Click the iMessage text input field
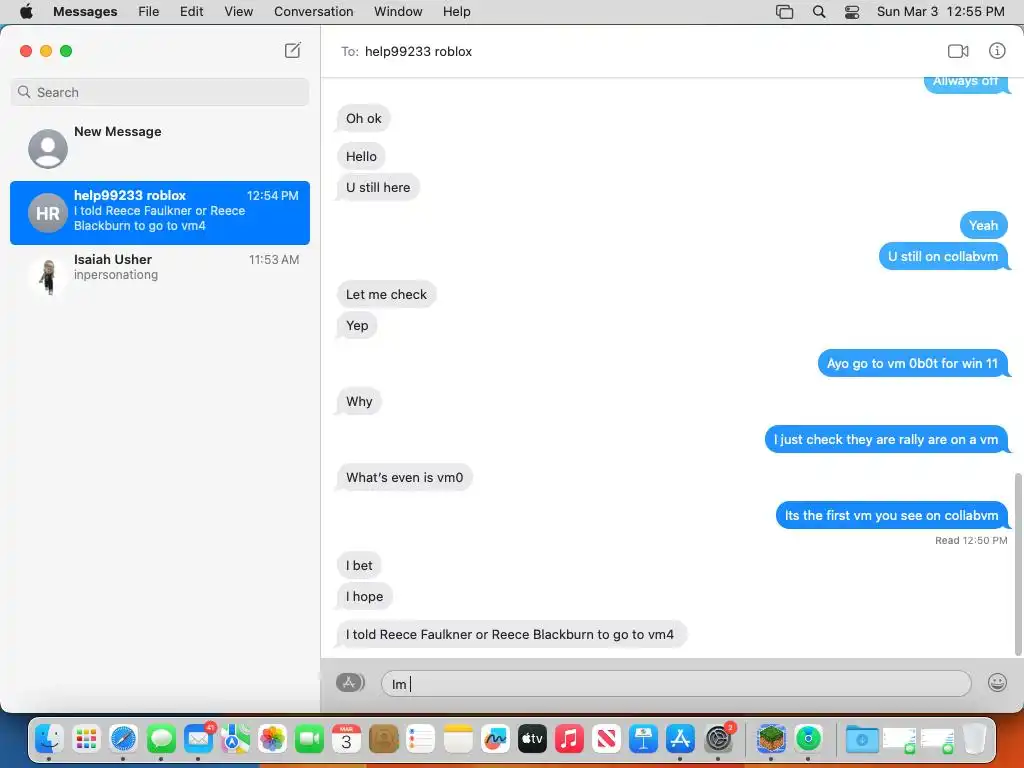The image size is (1024, 768). click(676, 684)
